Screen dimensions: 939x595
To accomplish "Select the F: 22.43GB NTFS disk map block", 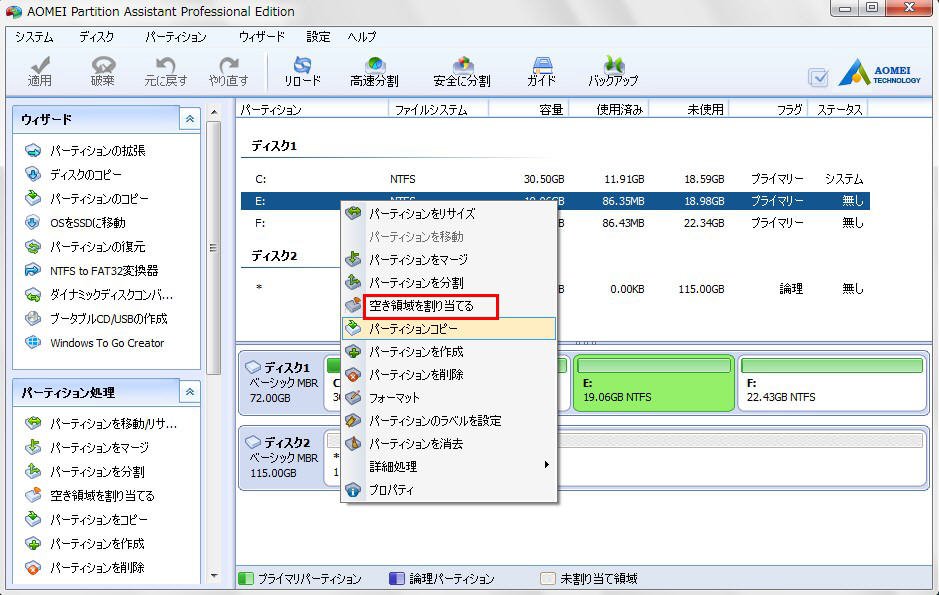I will point(832,384).
